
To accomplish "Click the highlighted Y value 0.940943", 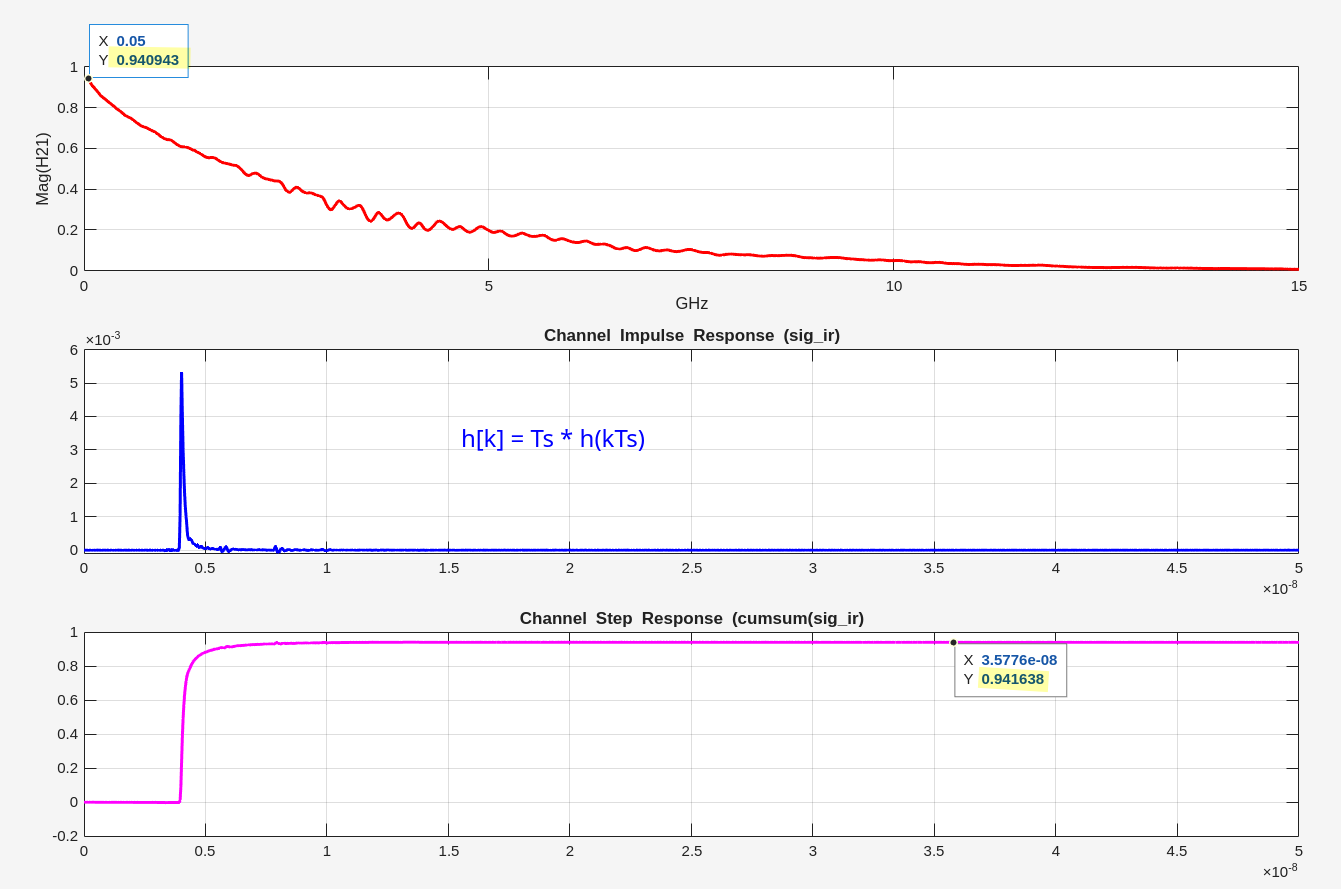I will point(147,60).
